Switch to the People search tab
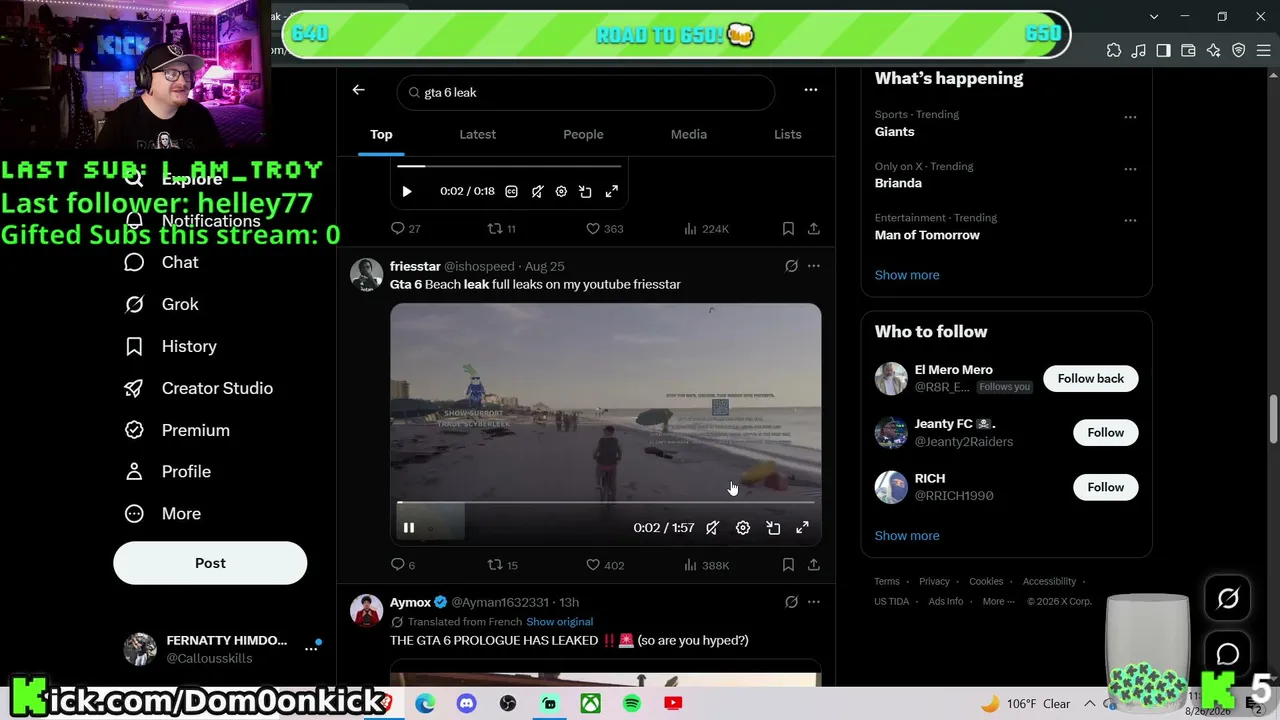The width and height of the screenshot is (1280, 720). click(x=583, y=135)
